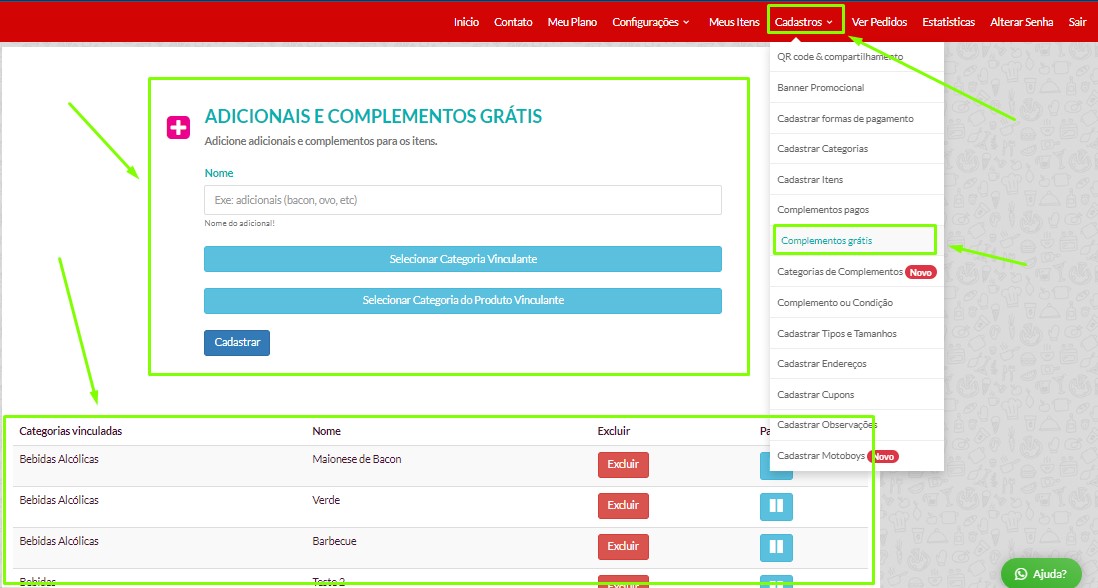Click Excluir for the Verde row
The height and width of the screenshot is (588, 1098).
click(623, 506)
